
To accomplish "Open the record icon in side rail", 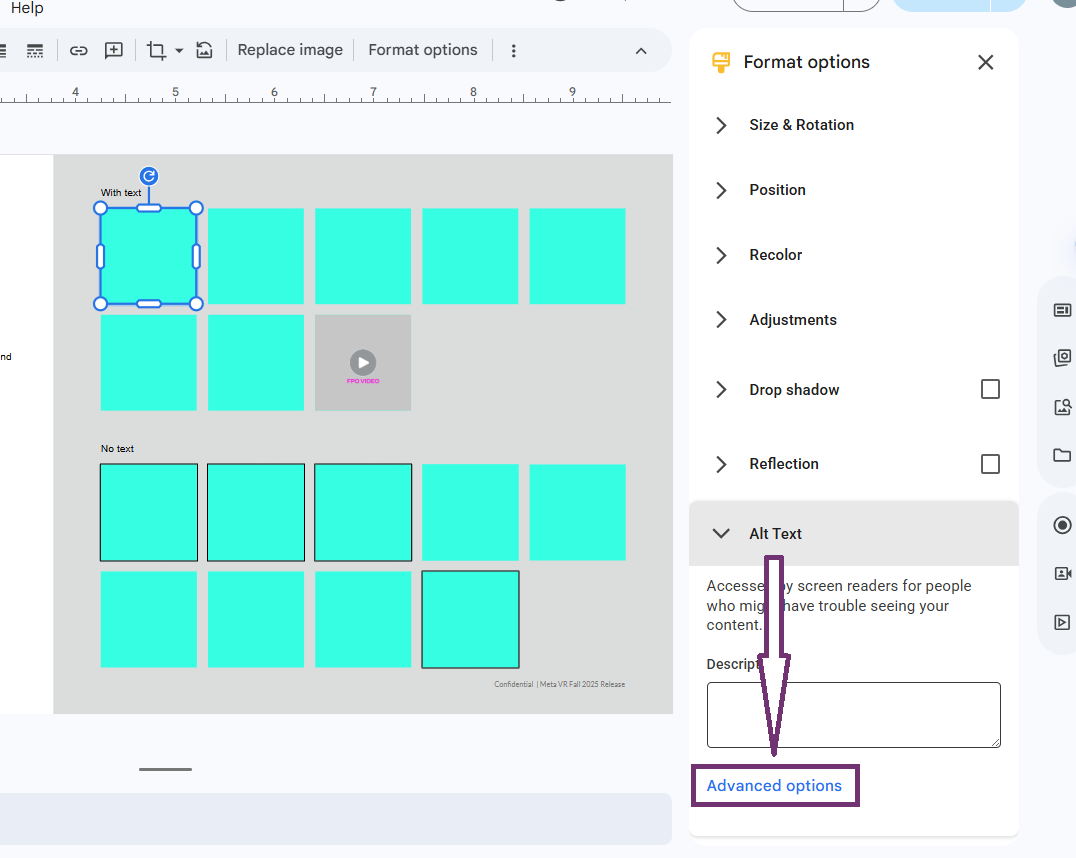I will [x=1062, y=525].
